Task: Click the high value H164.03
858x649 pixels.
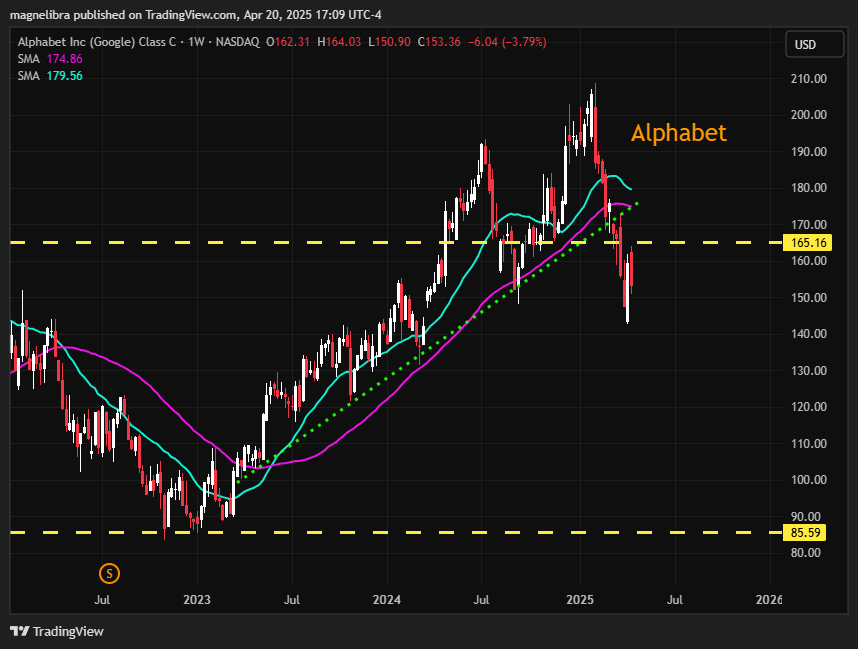Action: pos(339,42)
